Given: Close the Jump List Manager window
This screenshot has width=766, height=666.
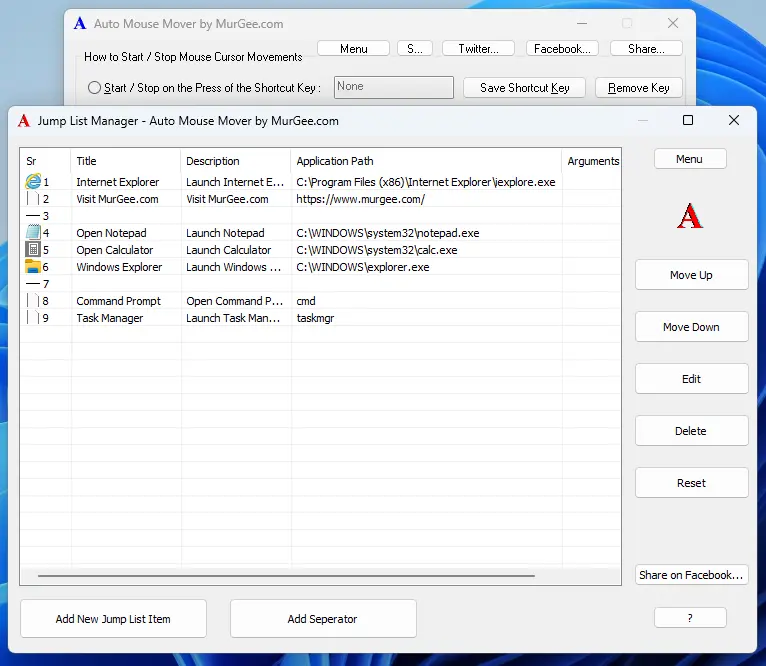Looking at the screenshot, I should (734, 120).
